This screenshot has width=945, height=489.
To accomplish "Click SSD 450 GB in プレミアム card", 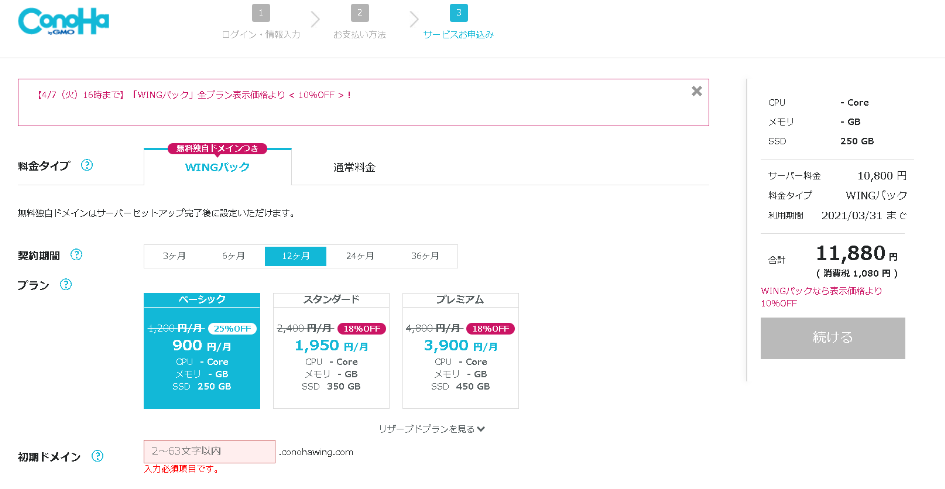I will click(460, 386).
